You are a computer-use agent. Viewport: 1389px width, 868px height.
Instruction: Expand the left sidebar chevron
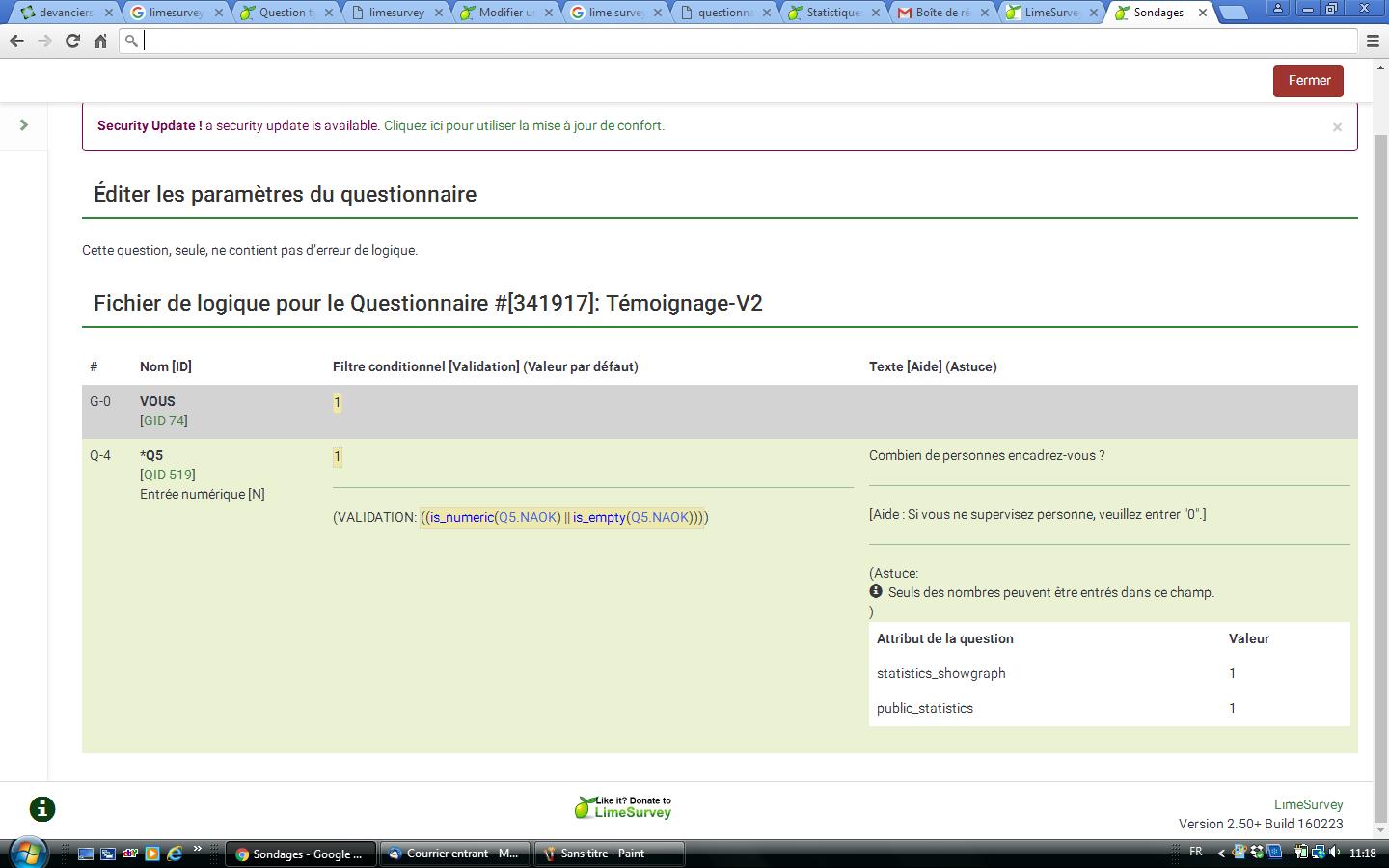[24, 125]
